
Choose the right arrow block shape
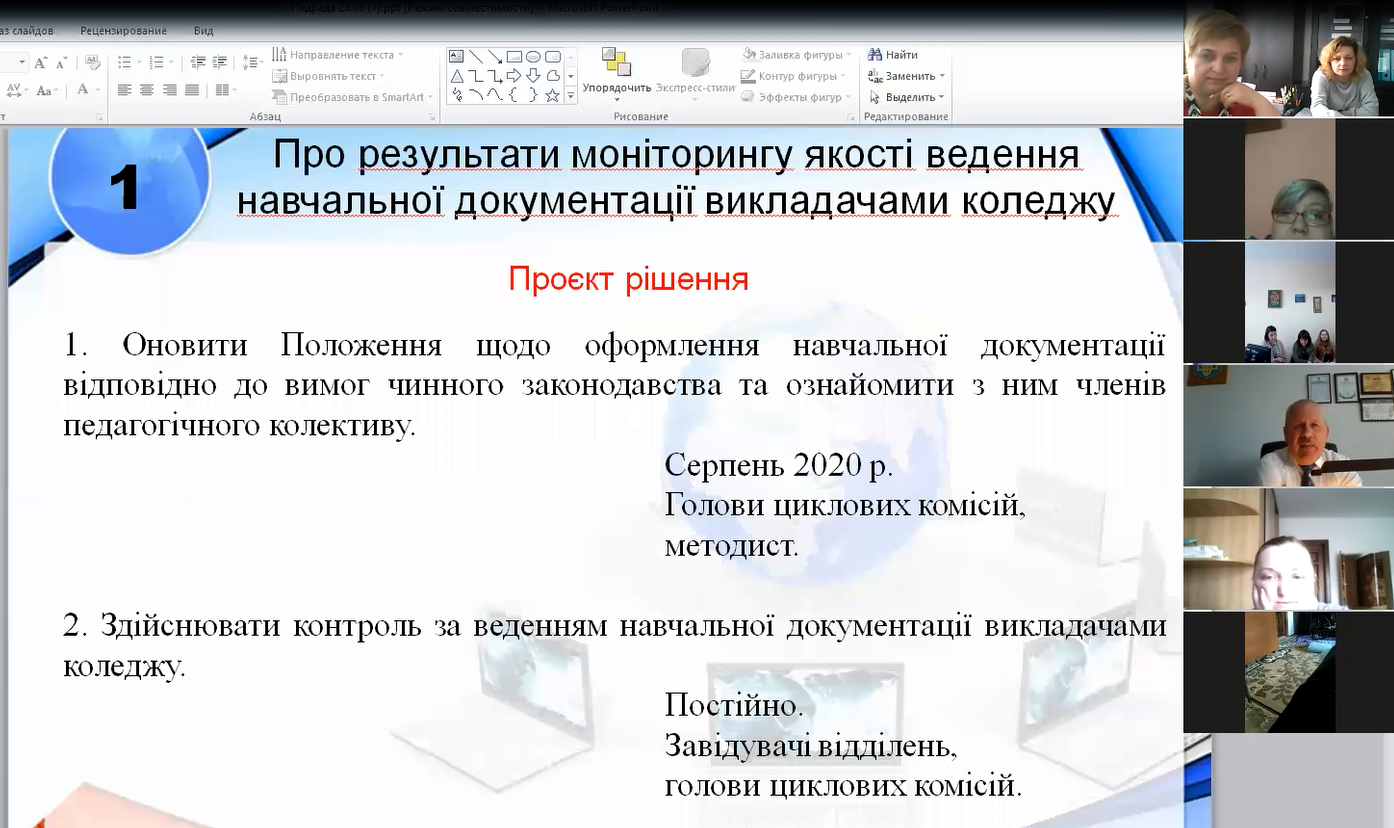514,76
